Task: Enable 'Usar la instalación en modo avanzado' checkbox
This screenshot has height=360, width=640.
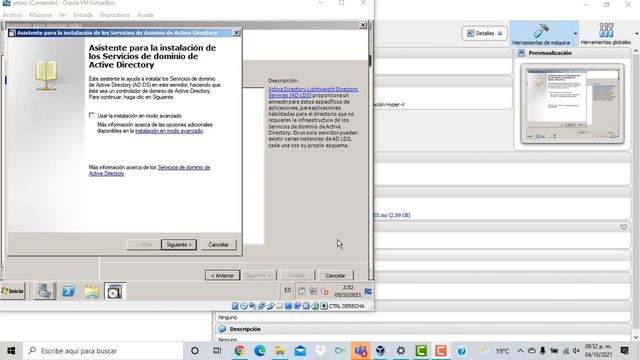Action: pyautogui.click(x=92, y=116)
